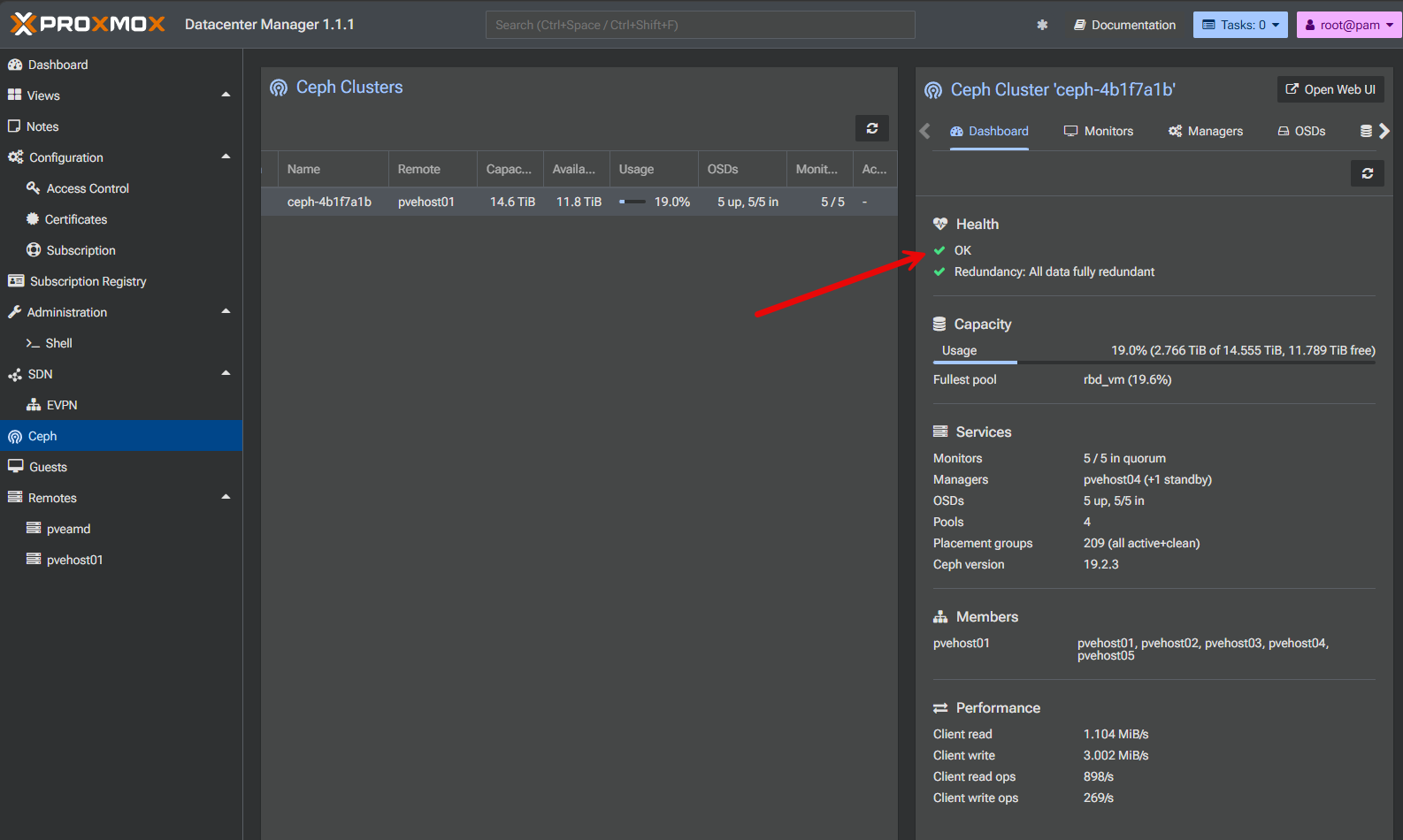1403x840 pixels.
Task: Open root@pam user menu
Action: click(x=1349, y=25)
